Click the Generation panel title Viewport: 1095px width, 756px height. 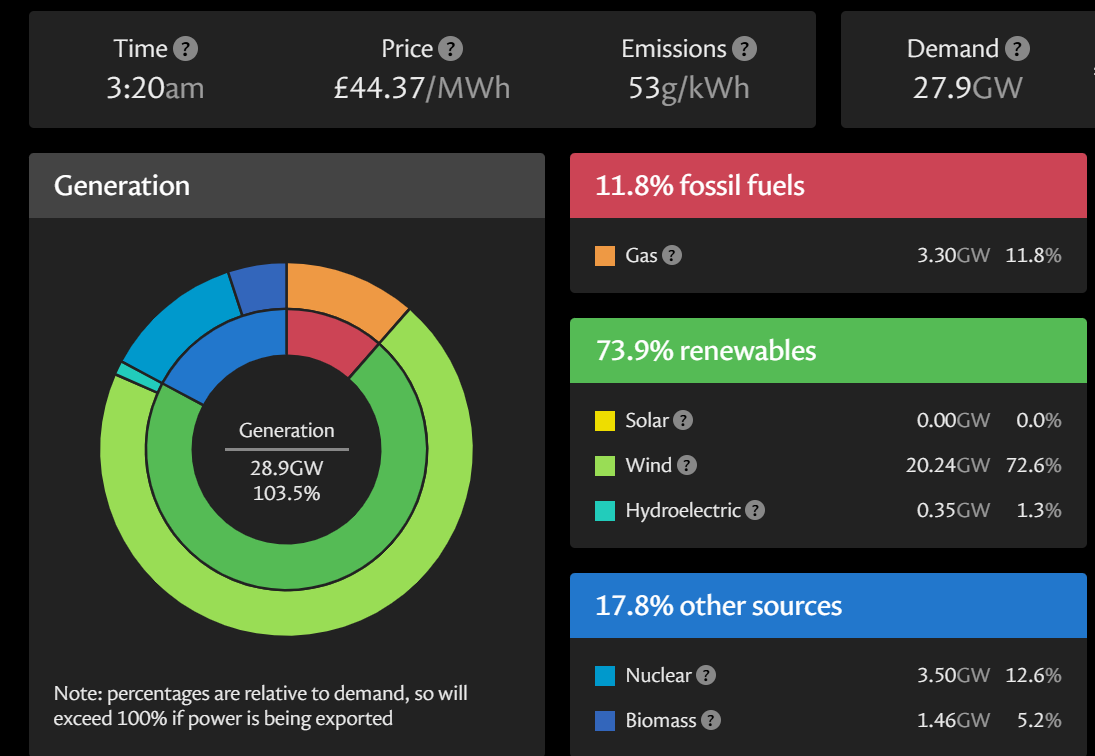coord(122,186)
